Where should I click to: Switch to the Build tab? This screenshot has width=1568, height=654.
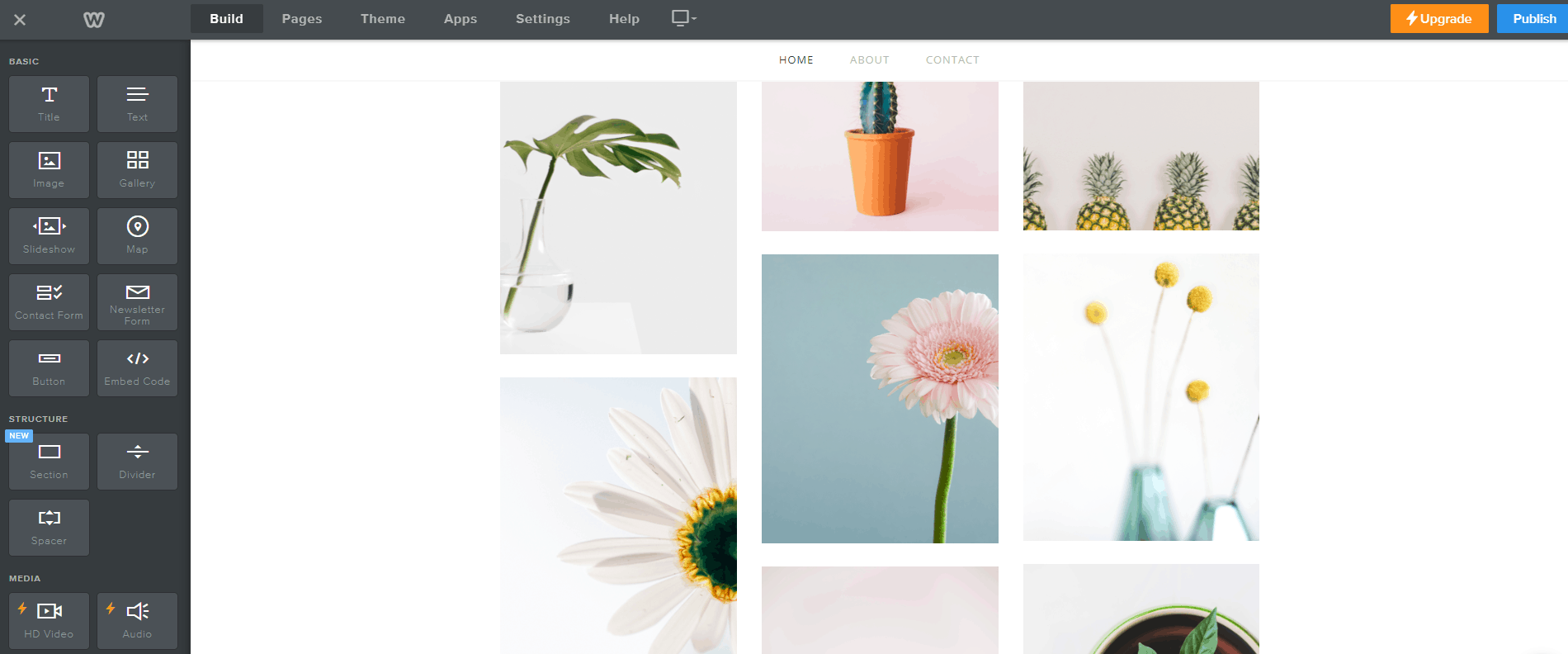227,18
